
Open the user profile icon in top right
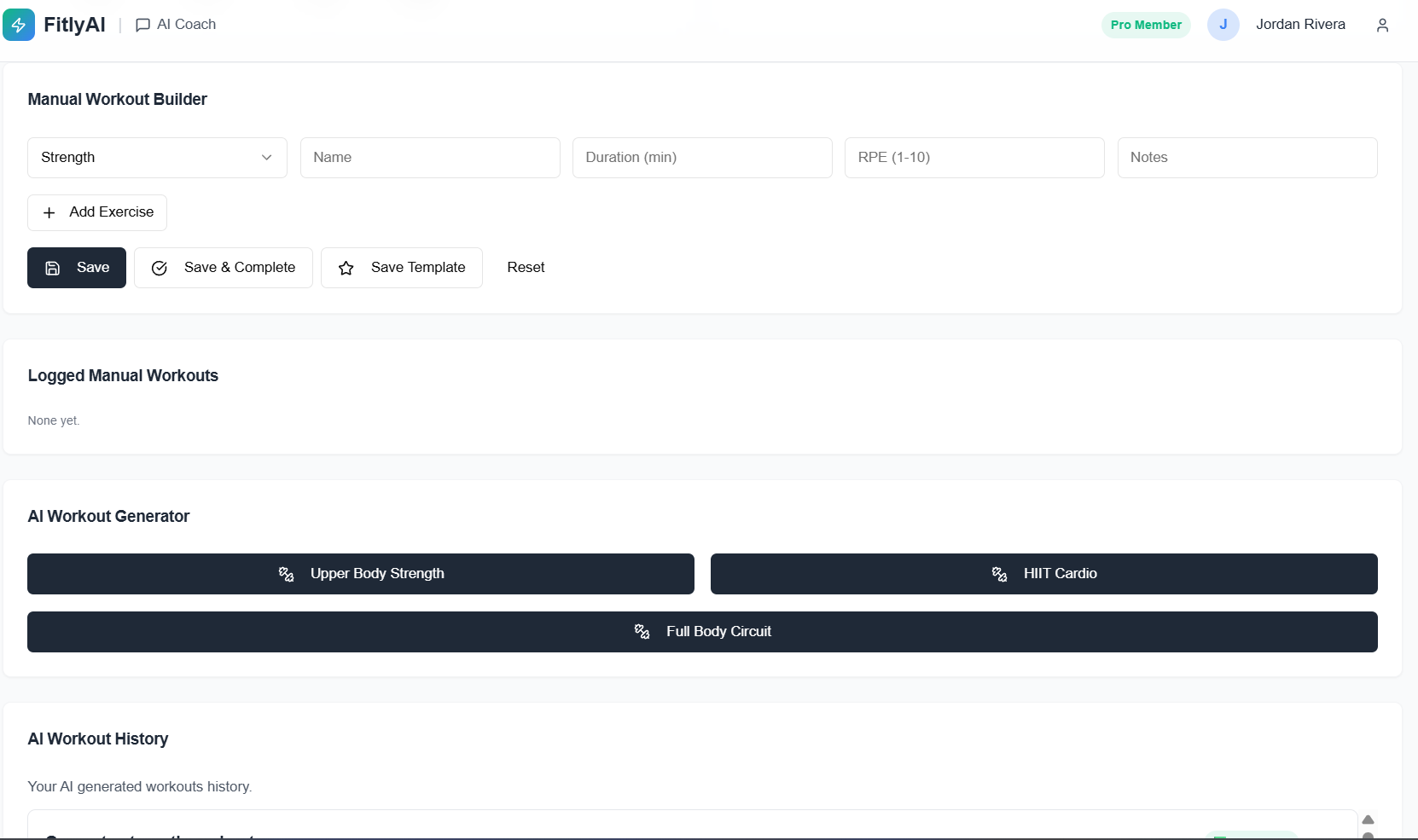1382,25
